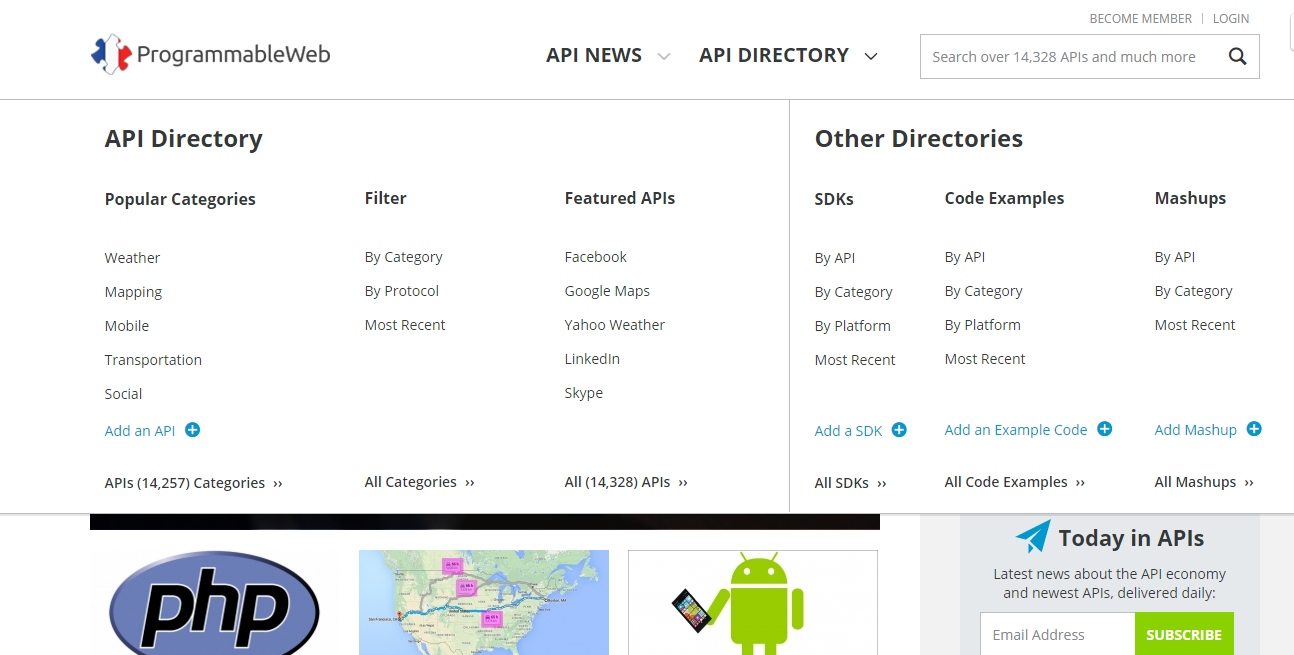The image size is (1294, 655).
Task: Open the Android robot article image
Action: 752,603
